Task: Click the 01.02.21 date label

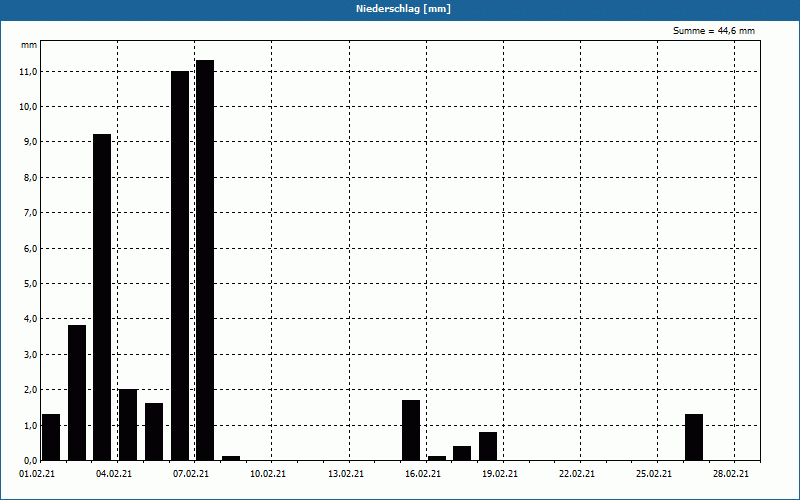Action: point(37,474)
